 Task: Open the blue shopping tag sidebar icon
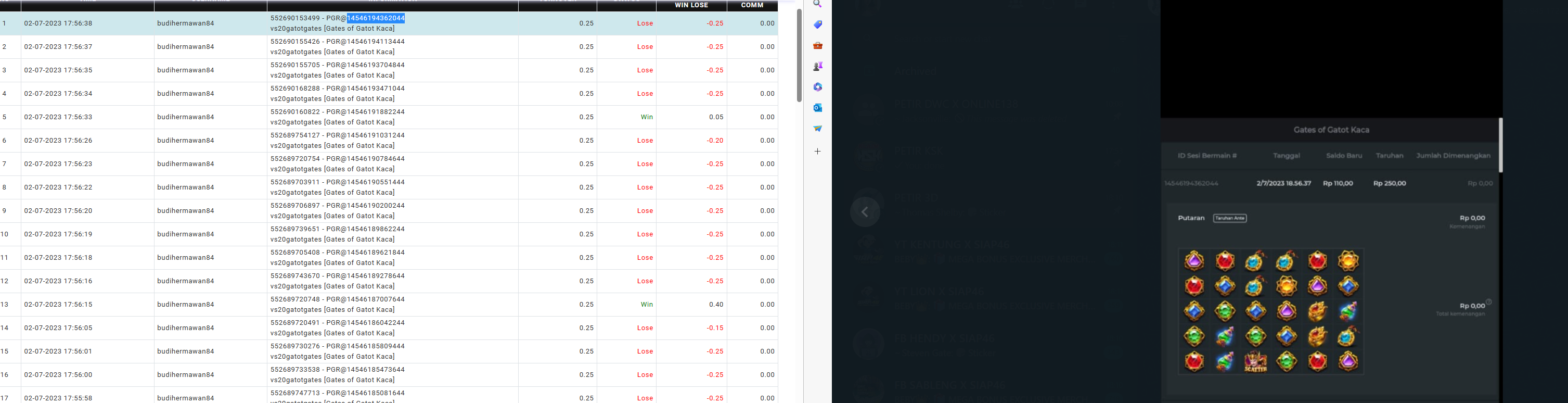(x=817, y=24)
